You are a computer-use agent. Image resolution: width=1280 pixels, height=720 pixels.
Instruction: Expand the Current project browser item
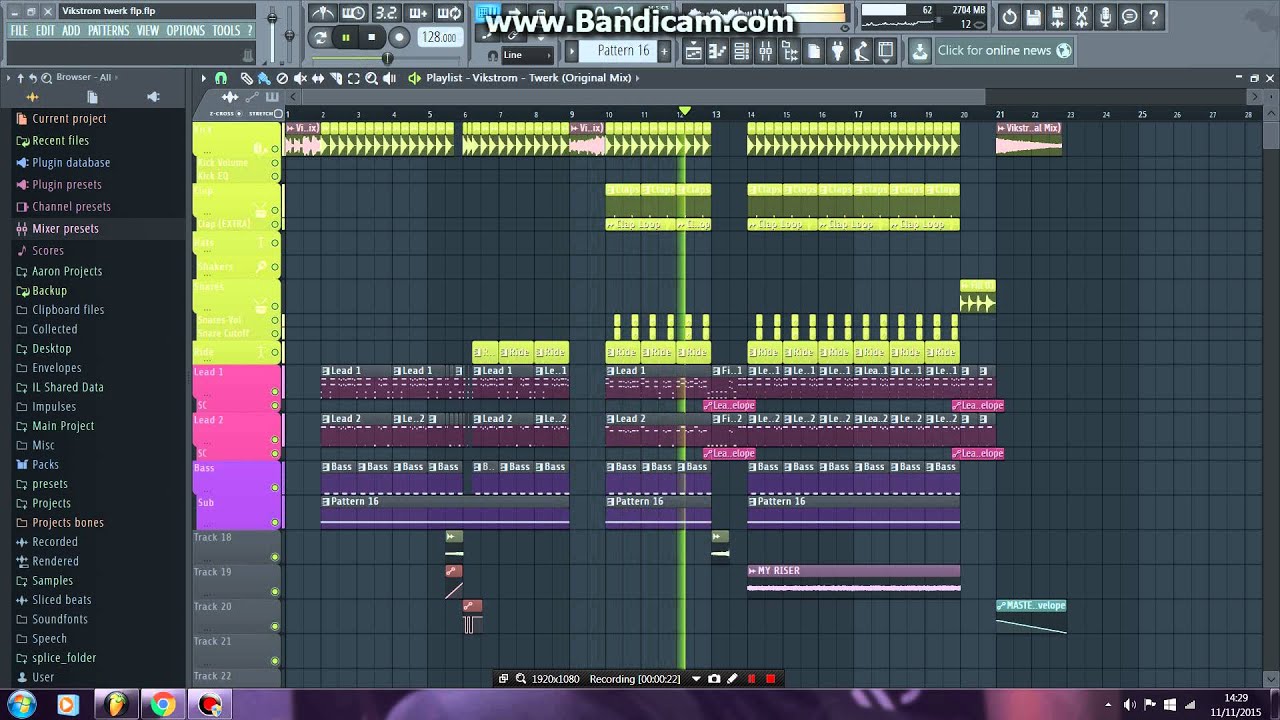[69, 118]
